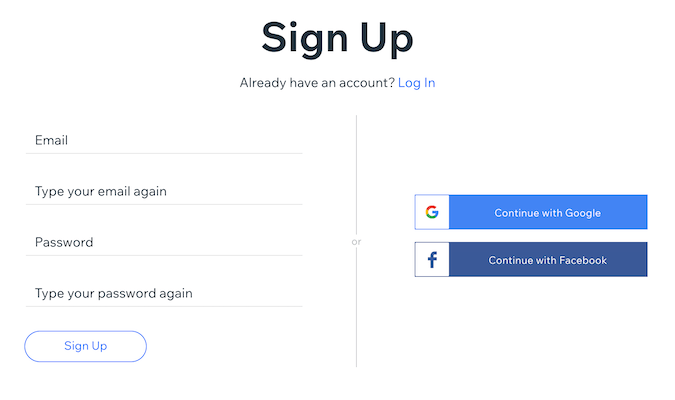675x400 pixels.
Task: Activate the Password input field
Action: 164,242
